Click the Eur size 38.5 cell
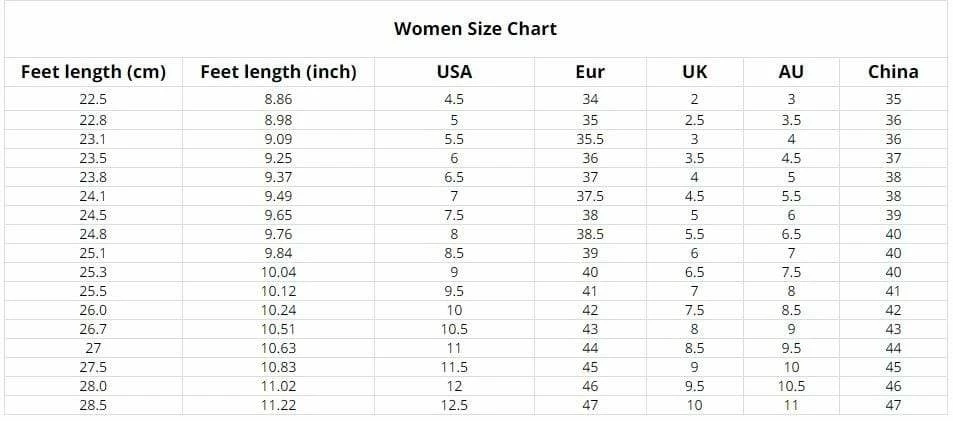Viewport: 953px width, 421px height. pos(590,234)
